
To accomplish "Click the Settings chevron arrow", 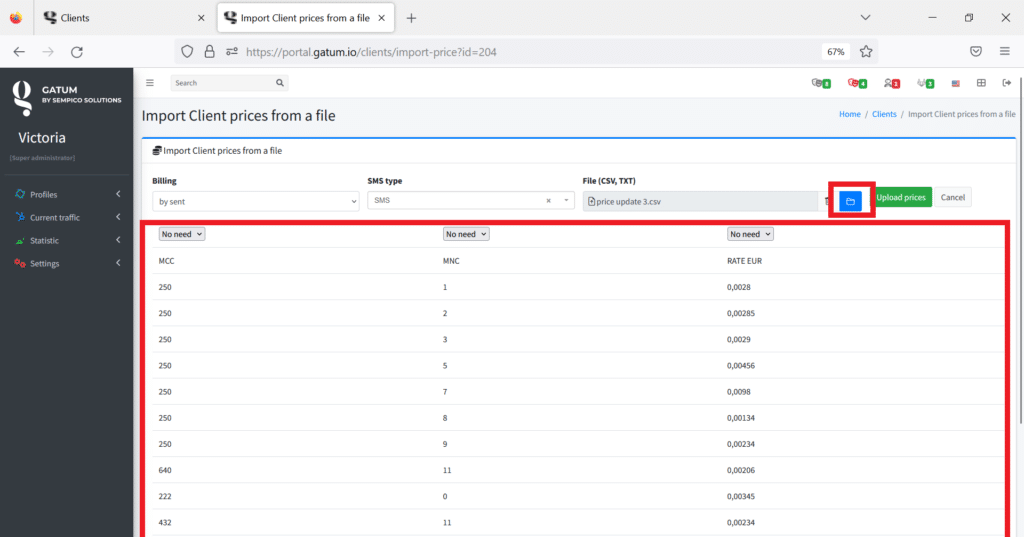I will click(x=118, y=263).
